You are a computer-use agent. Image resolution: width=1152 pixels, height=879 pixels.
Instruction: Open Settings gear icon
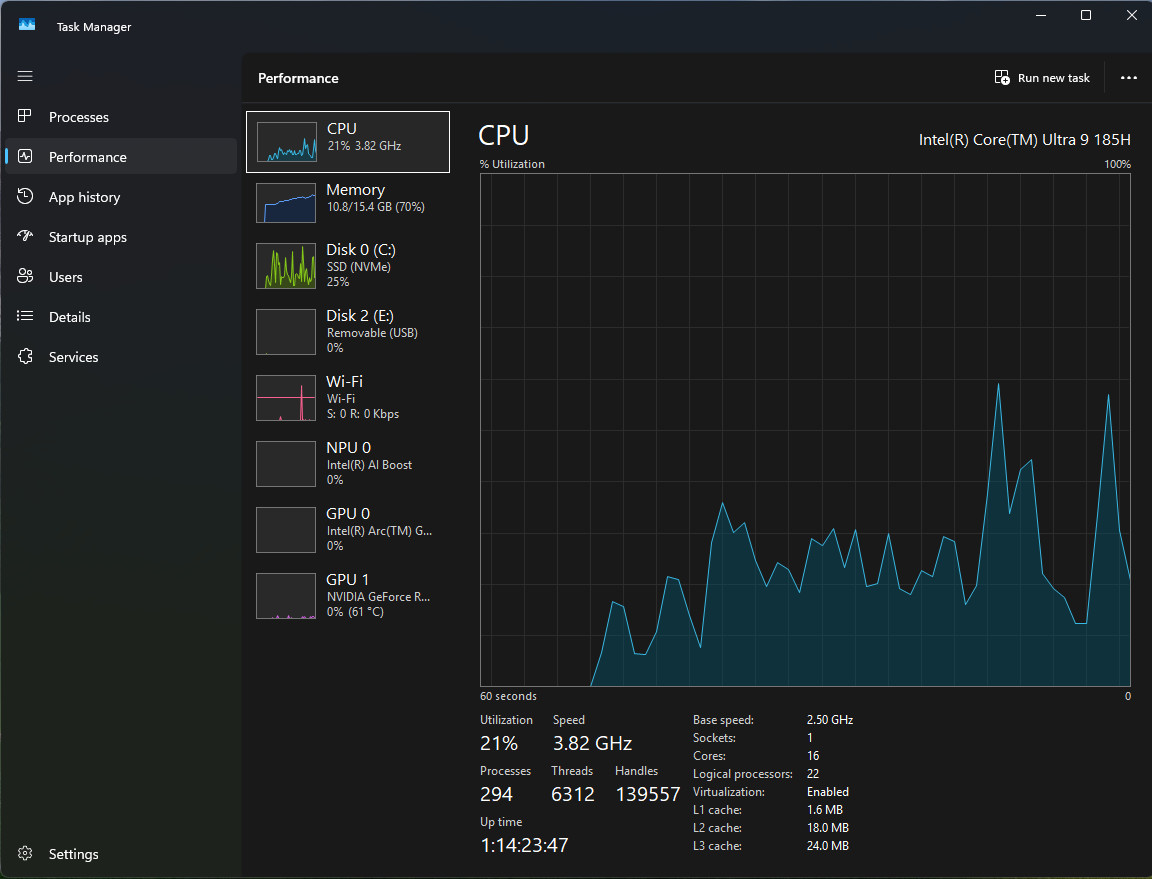click(x=25, y=853)
